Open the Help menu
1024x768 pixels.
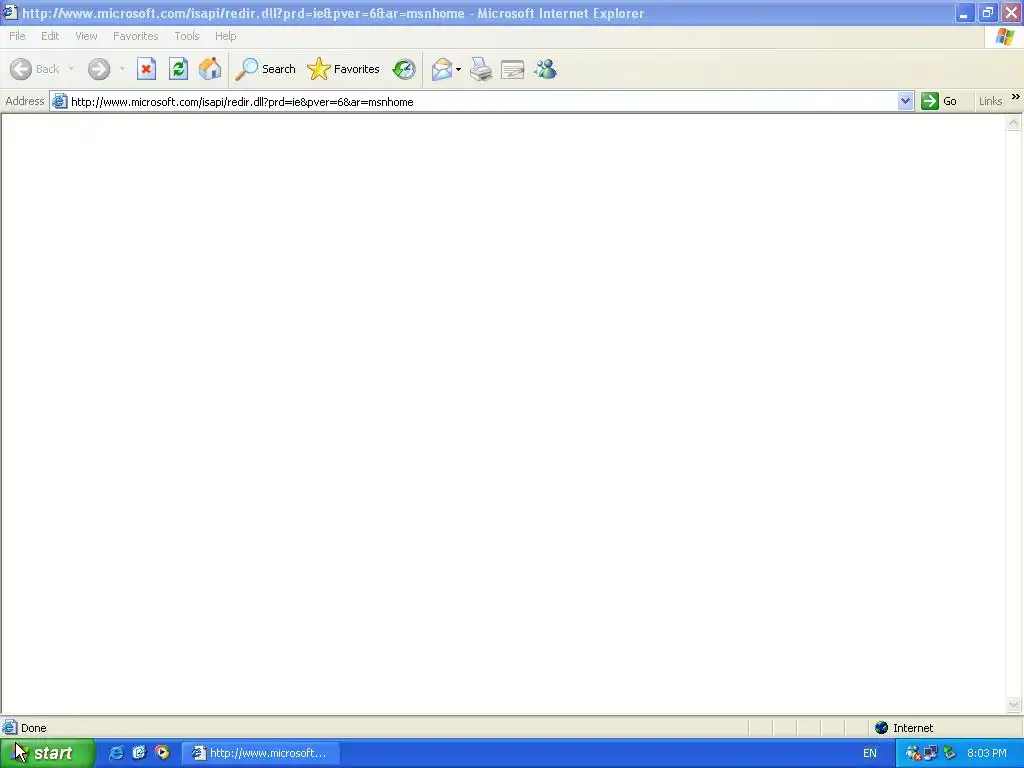225,36
